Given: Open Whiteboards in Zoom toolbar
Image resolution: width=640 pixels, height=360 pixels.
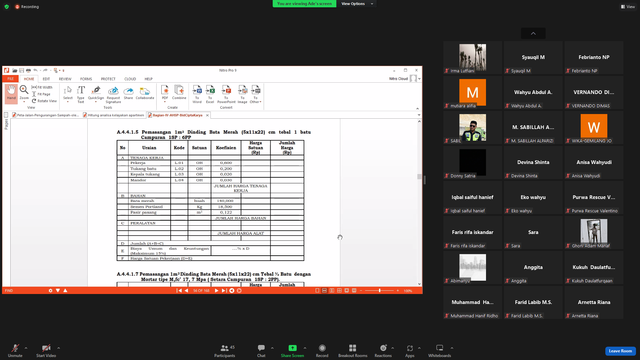Looking at the screenshot, I should (x=440, y=350).
